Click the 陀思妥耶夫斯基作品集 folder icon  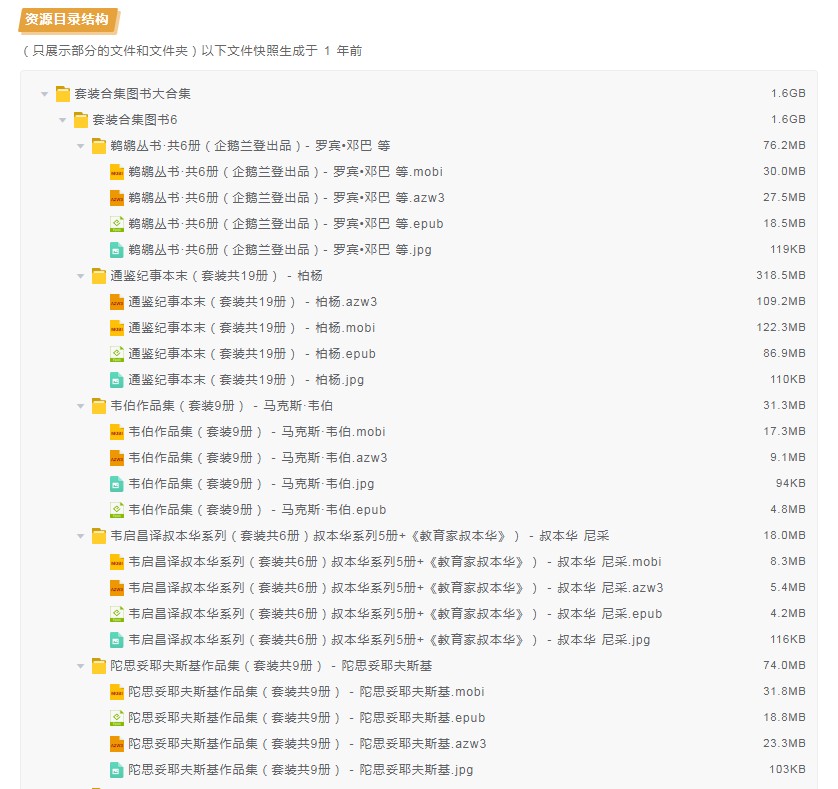coord(99,666)
